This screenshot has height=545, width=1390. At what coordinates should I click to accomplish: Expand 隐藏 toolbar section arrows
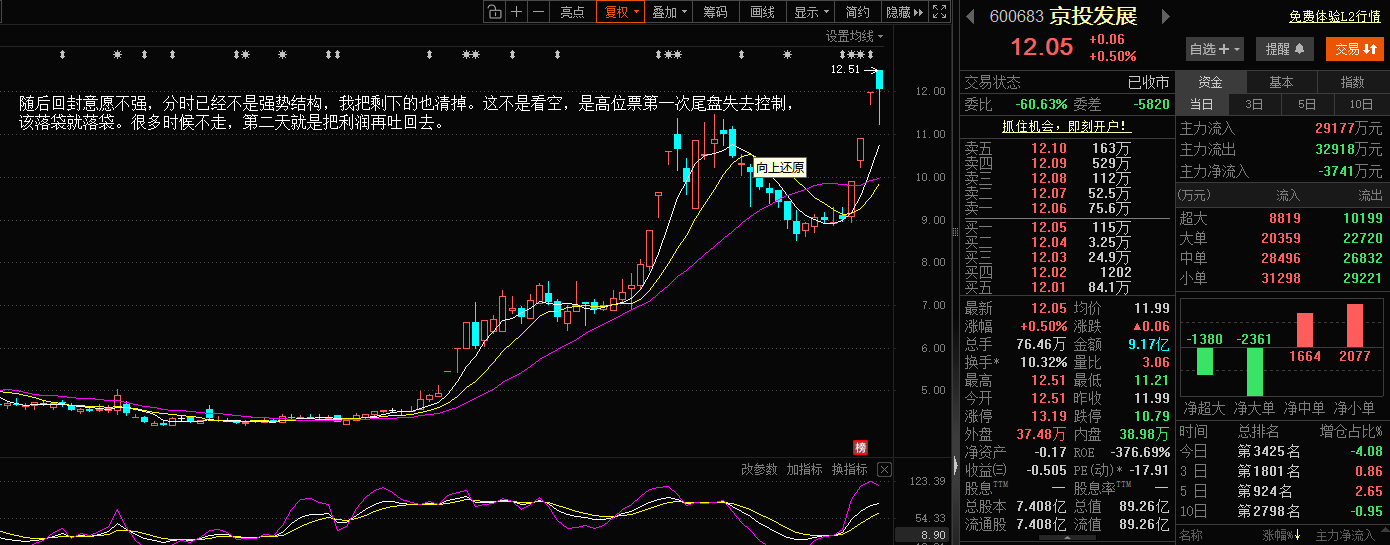pyautogui.click(x=904, y=12)
